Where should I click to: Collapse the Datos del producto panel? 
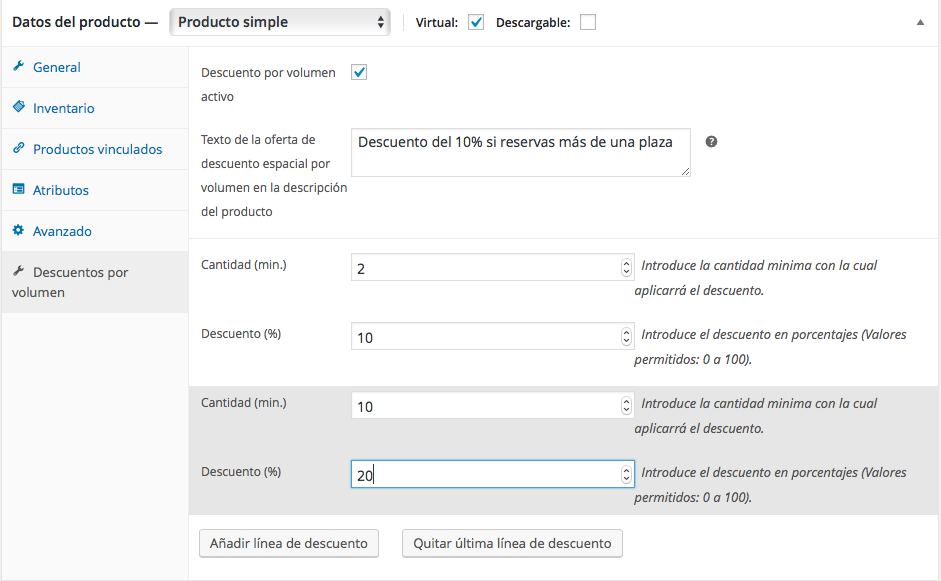pos(920,22)
